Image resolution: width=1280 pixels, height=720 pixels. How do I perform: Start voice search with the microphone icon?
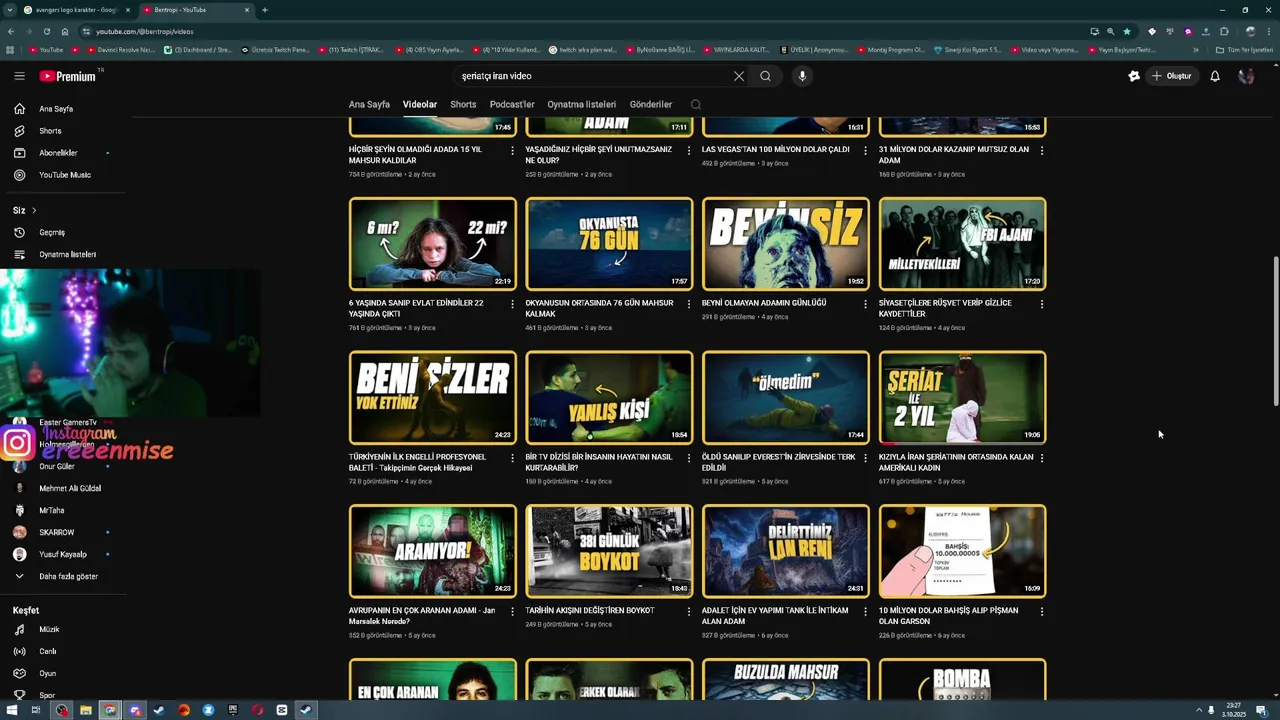tap(802, 76)
